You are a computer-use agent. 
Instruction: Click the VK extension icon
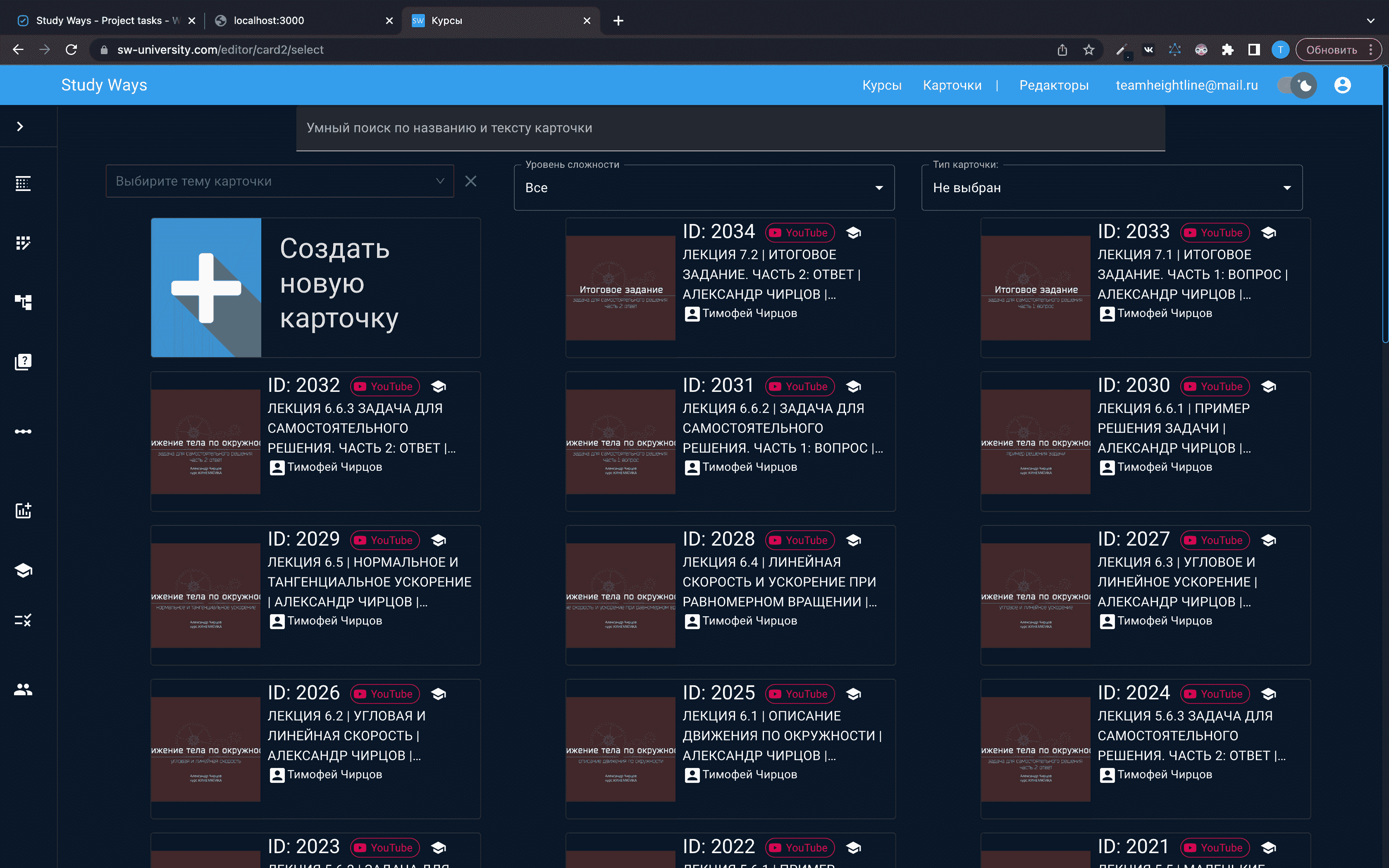1148,50
